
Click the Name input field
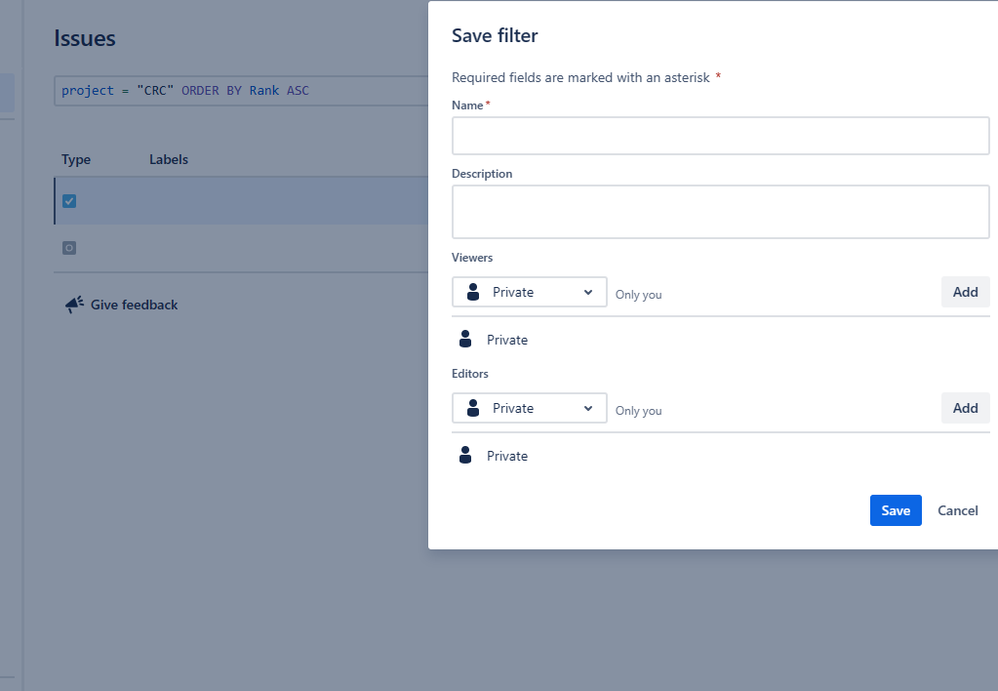point(720,136)
